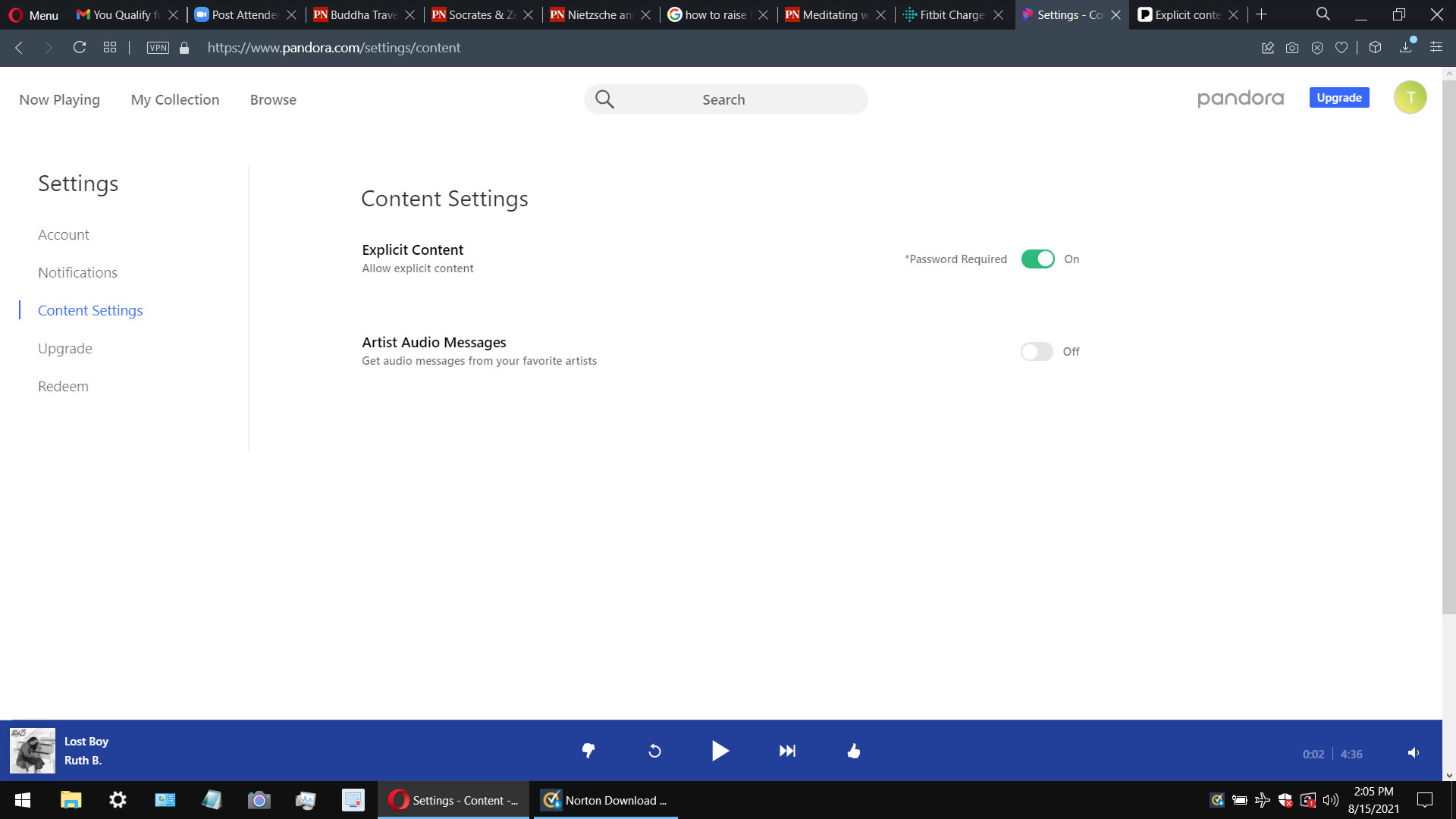Thumbs down the current song
1456x819 pixels.
[588, 751]
